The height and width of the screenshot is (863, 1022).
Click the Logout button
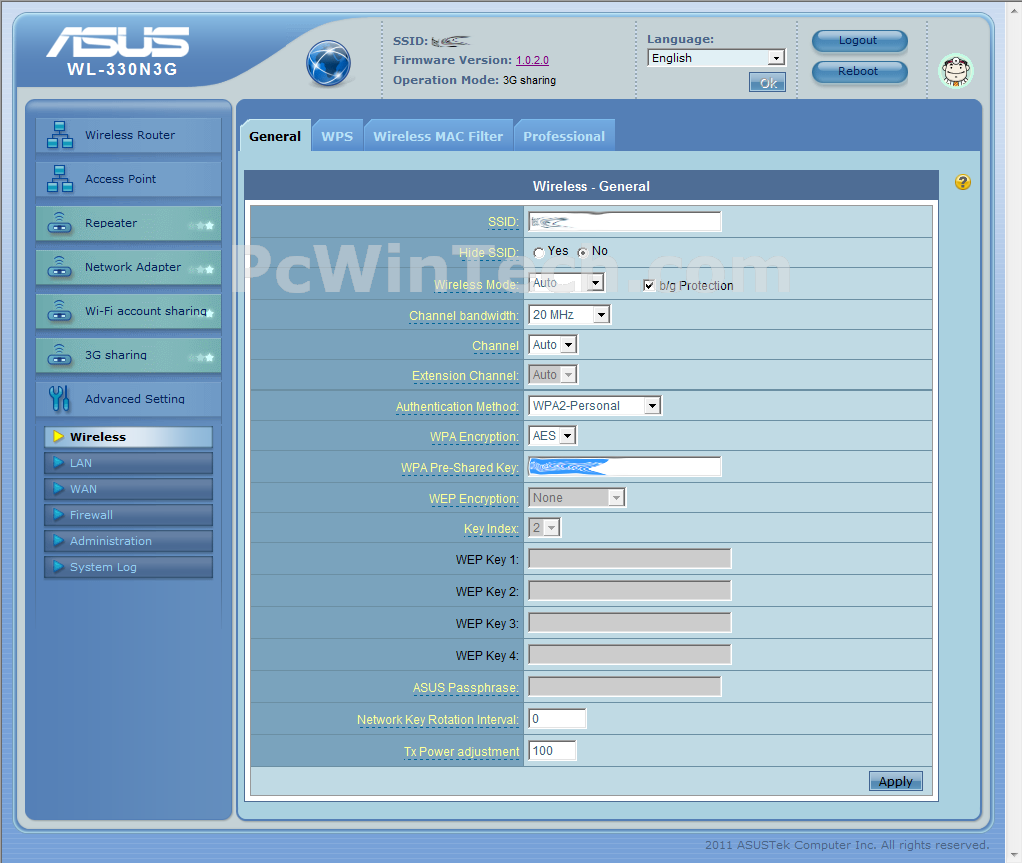click(859, 40)
